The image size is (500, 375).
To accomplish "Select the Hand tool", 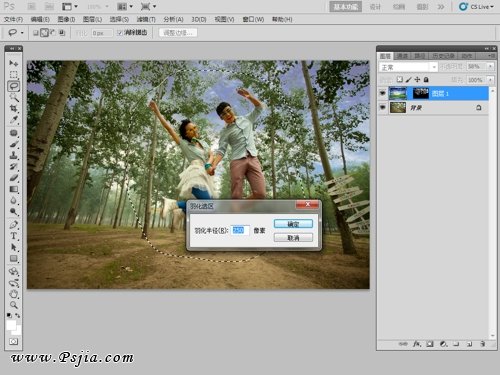I will pos(14,294).
